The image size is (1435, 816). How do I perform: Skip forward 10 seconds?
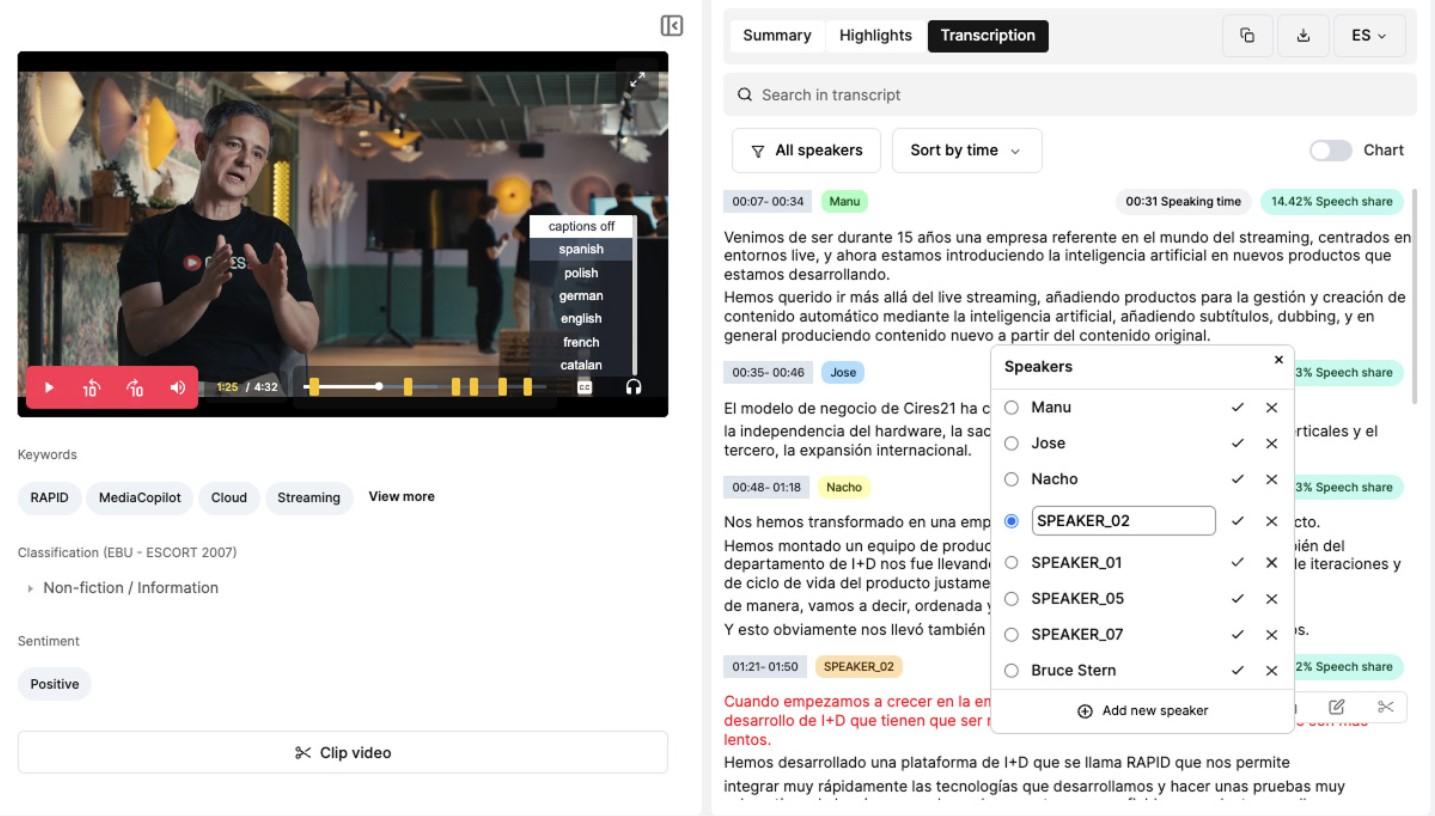pyautogui.click(x=135, y=388)
